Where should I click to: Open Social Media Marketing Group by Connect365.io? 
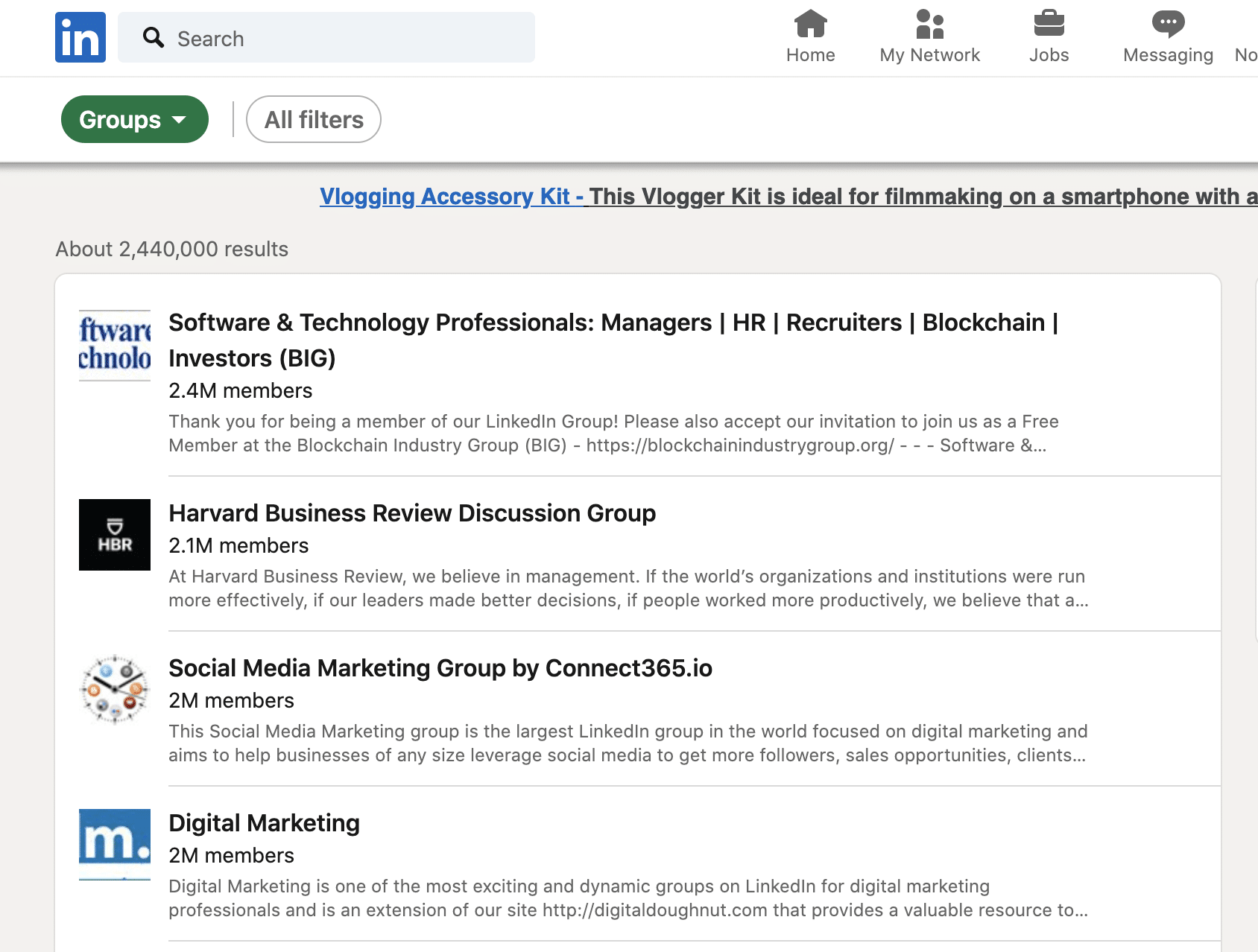pyautogui.click(x=440, y=668)
